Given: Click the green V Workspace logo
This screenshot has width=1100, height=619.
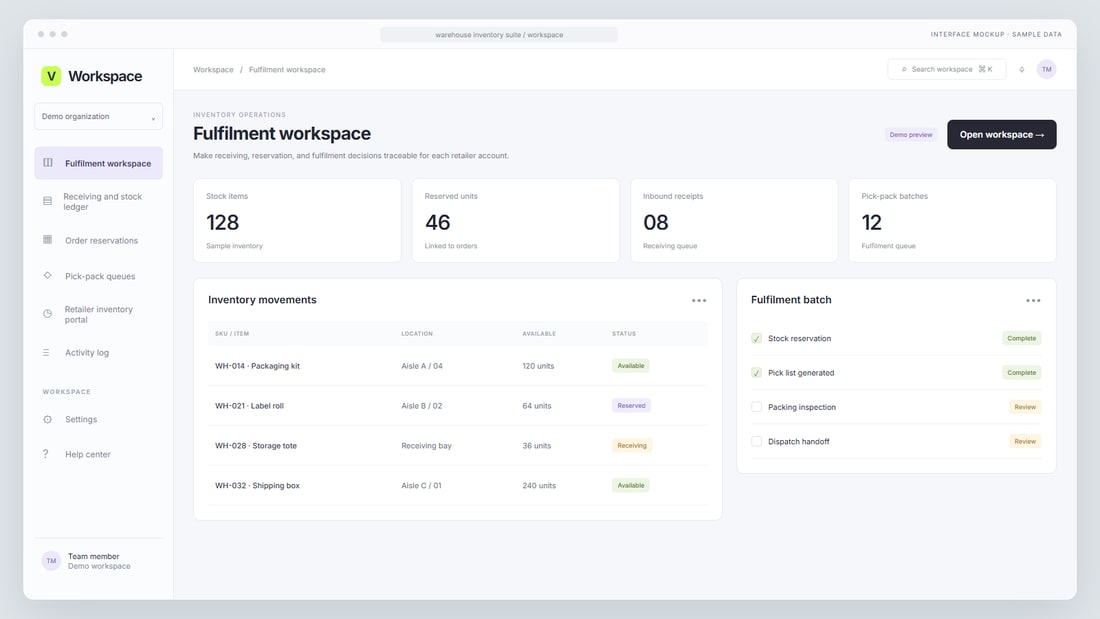Looking at the screenshot, I should tap(51, 76).
